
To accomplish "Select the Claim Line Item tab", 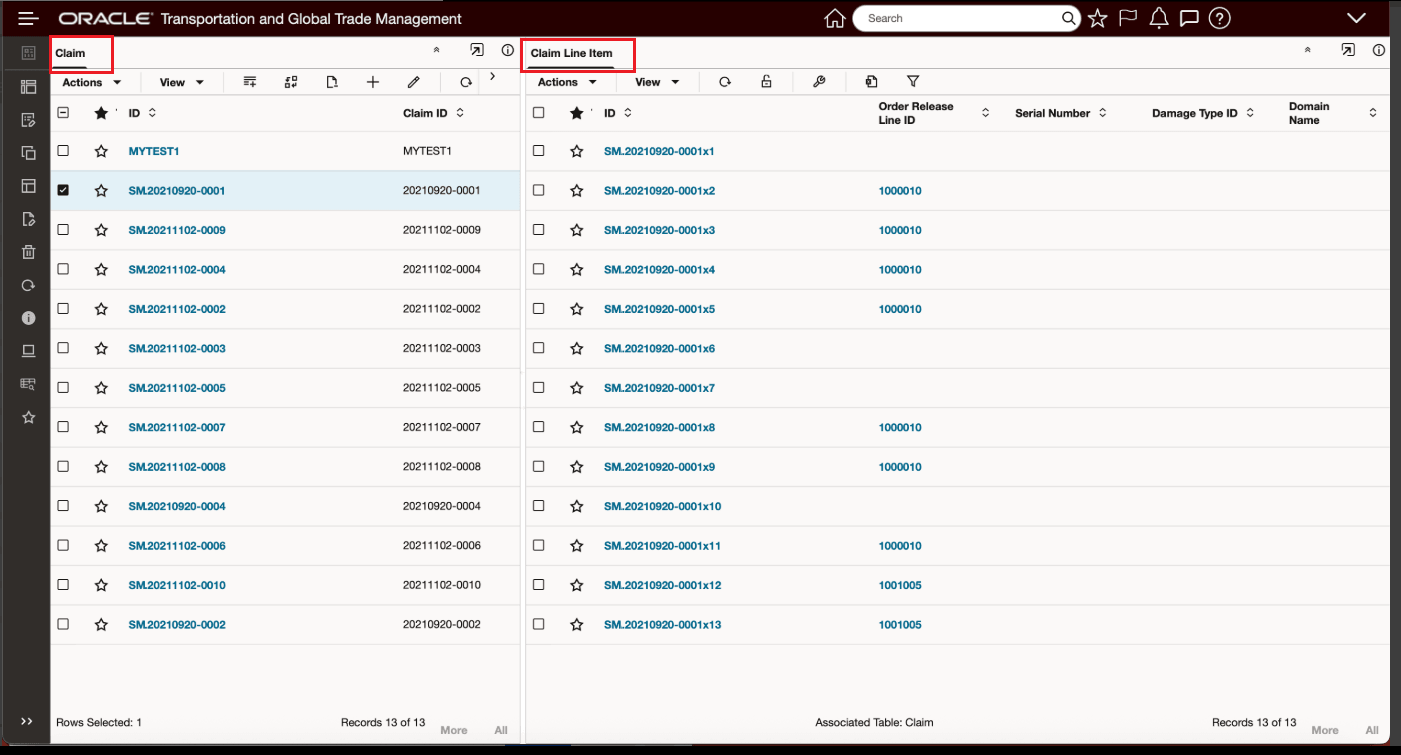I will [571, 53].
